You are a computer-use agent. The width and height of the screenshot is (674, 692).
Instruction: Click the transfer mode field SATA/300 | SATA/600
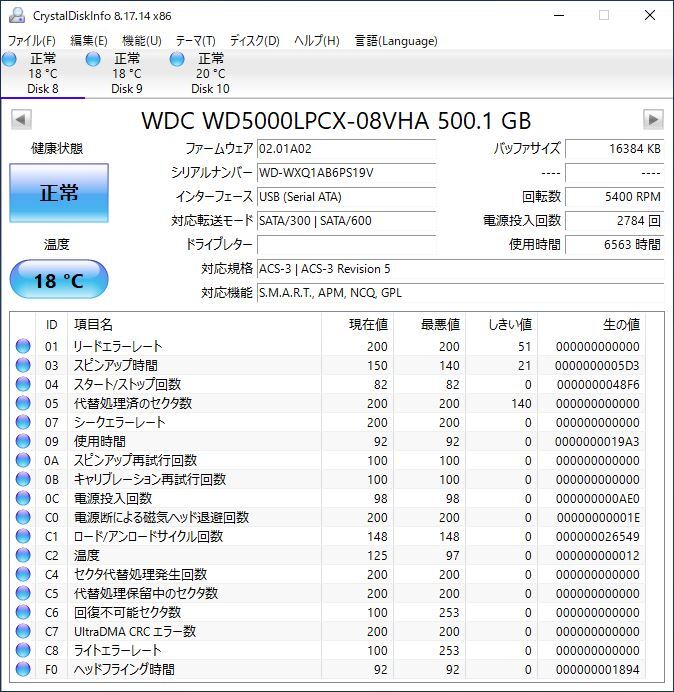pyautogui.click(x=346, y=220)
